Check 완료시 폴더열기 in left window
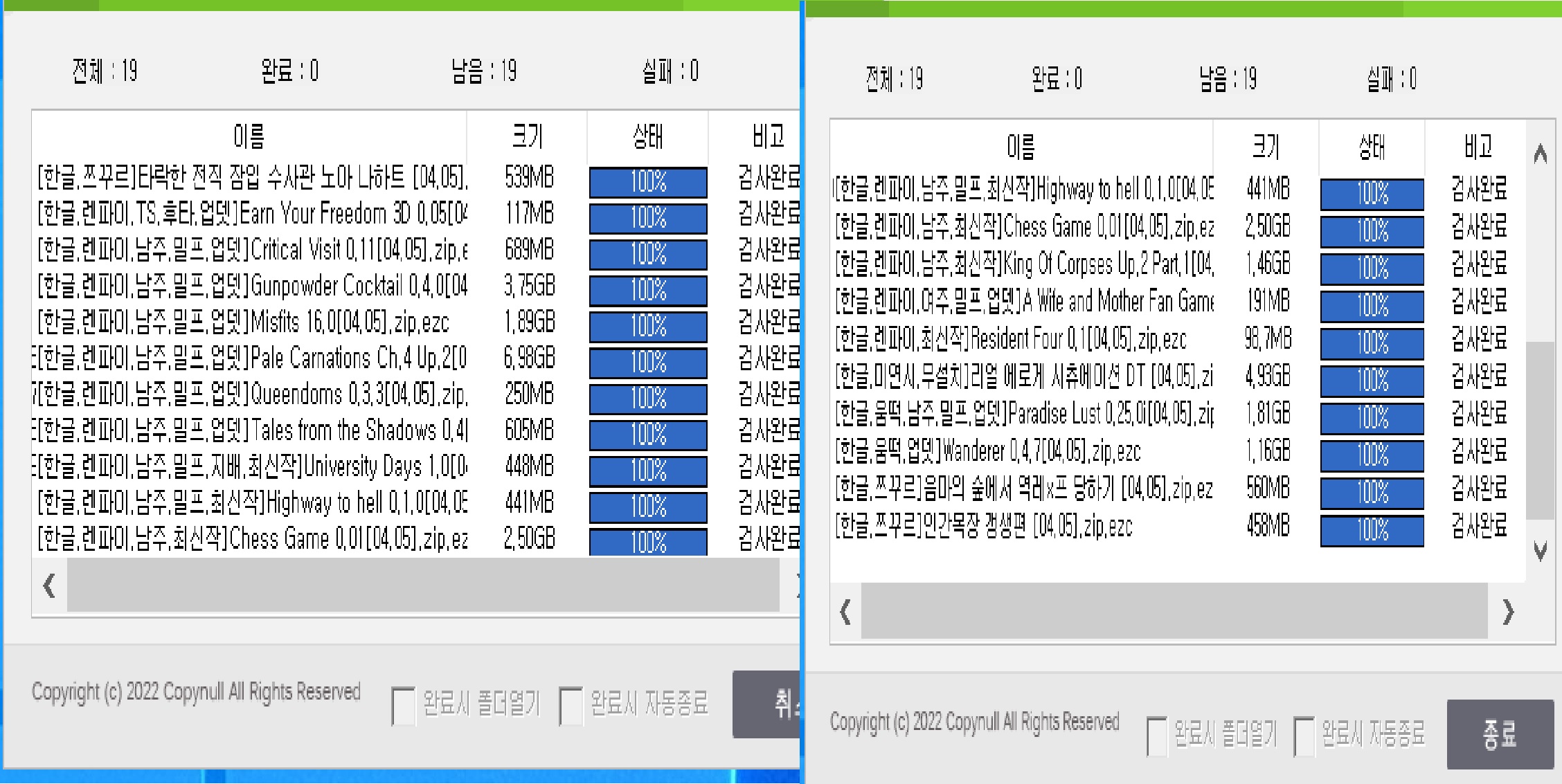Viewport: 1562px width, 784px height. click(x=403, y=706)
